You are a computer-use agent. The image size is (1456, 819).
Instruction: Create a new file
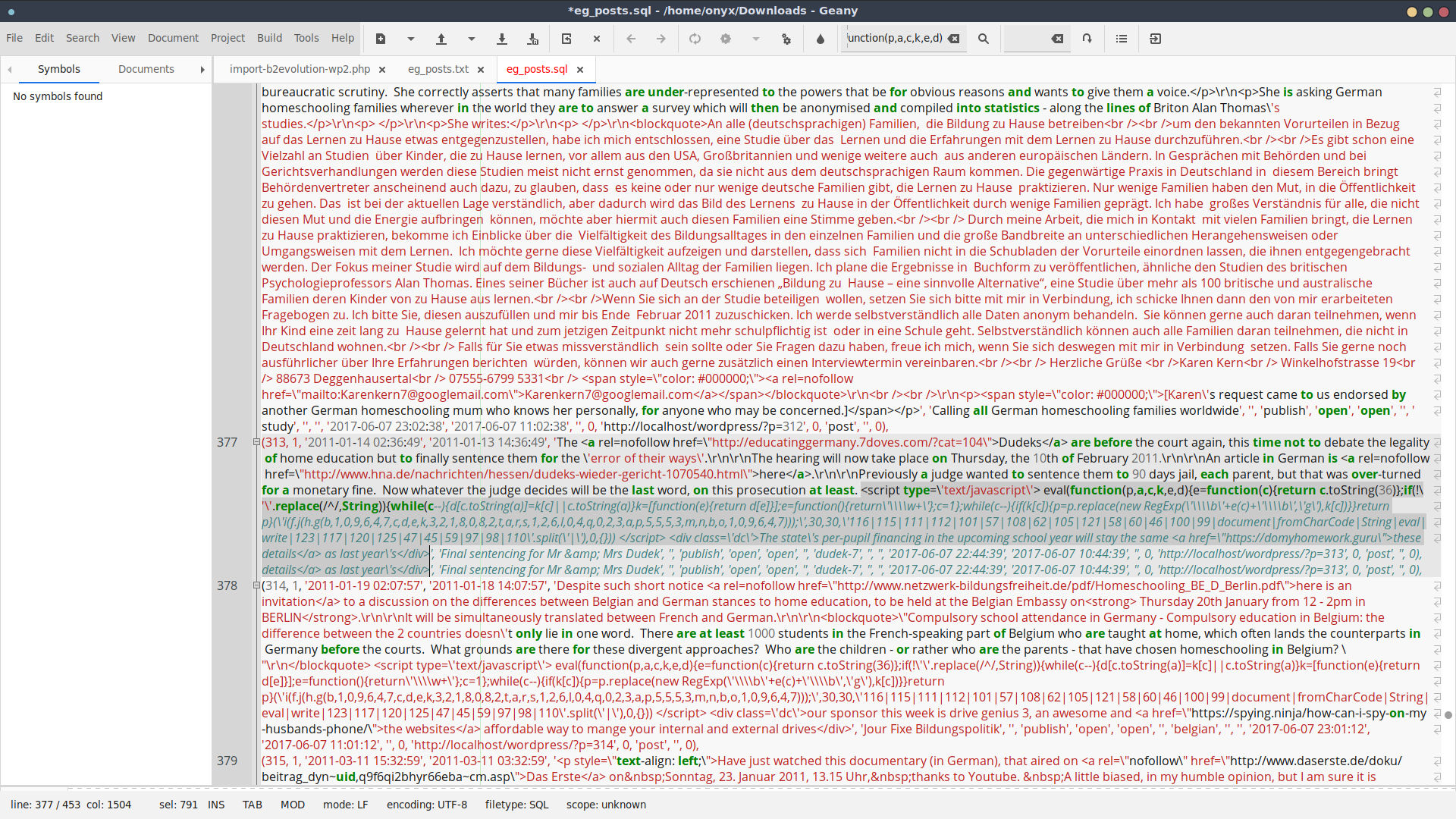(x=381, y=38)
